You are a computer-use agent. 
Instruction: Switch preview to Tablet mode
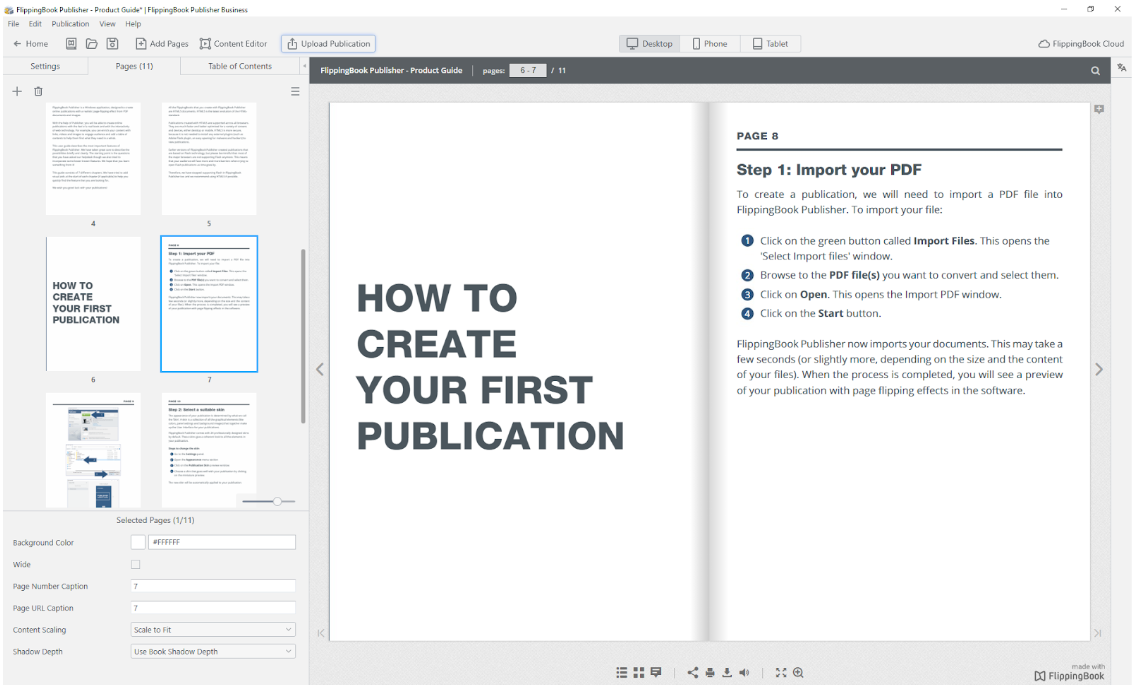[x=770, y=44]
